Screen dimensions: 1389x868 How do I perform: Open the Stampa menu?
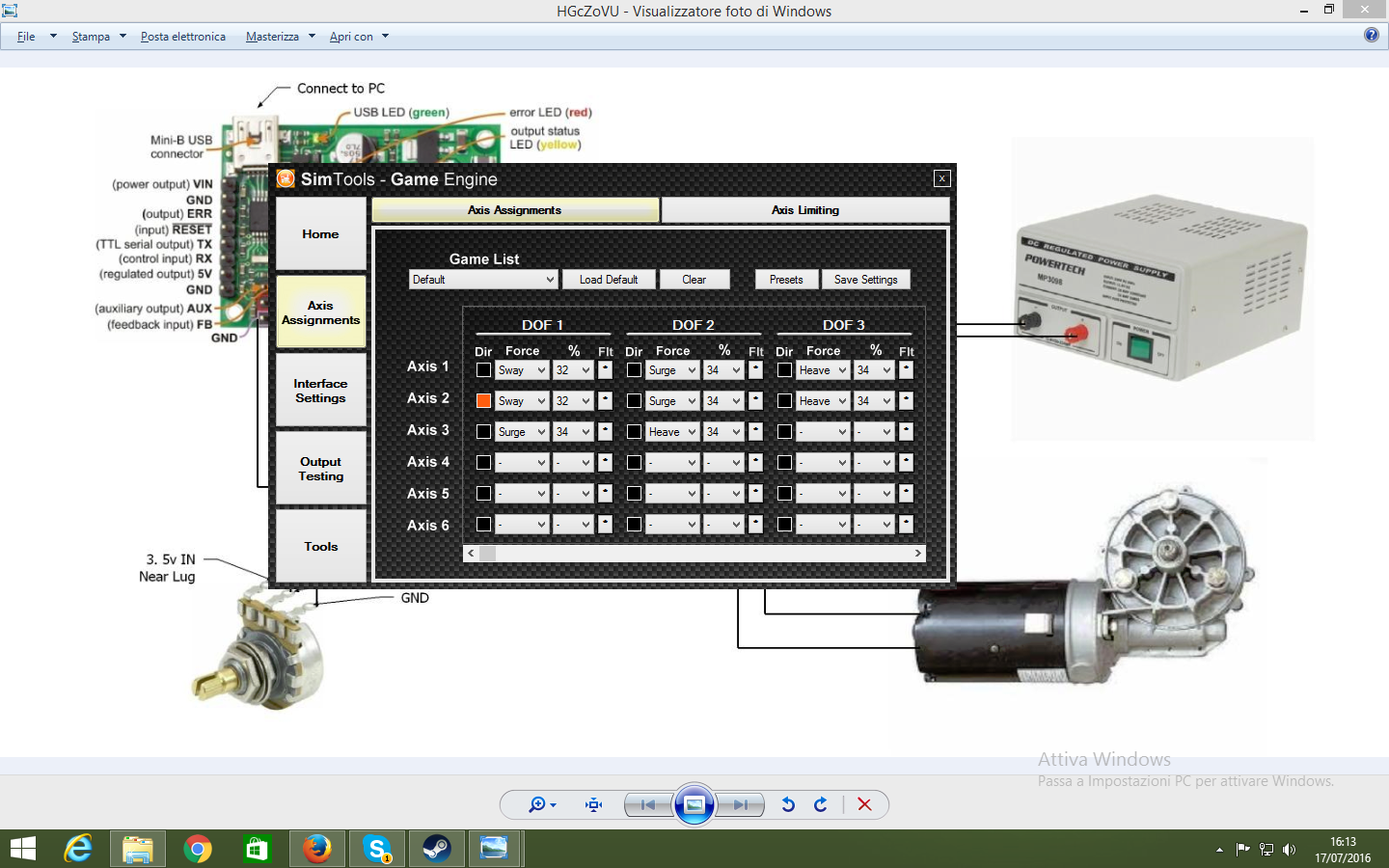(91, 37)
